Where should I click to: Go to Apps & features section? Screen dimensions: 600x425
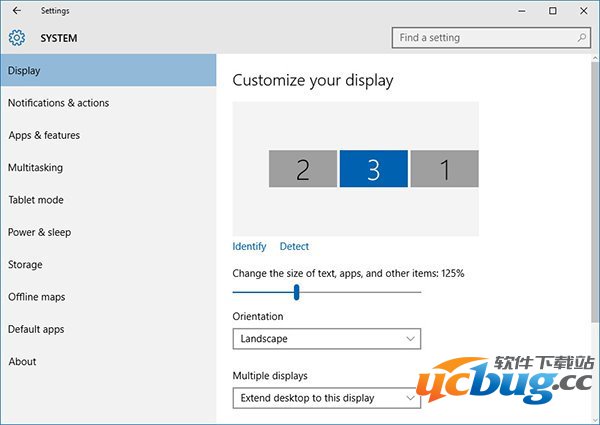pyautogui.click(x=44, y=135)
